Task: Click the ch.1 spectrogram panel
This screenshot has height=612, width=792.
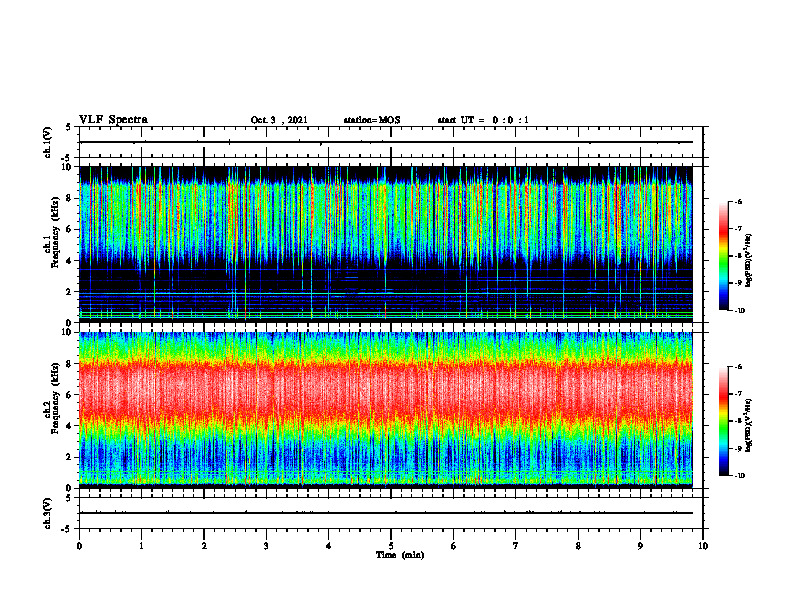Action: (x=386, y=244)
